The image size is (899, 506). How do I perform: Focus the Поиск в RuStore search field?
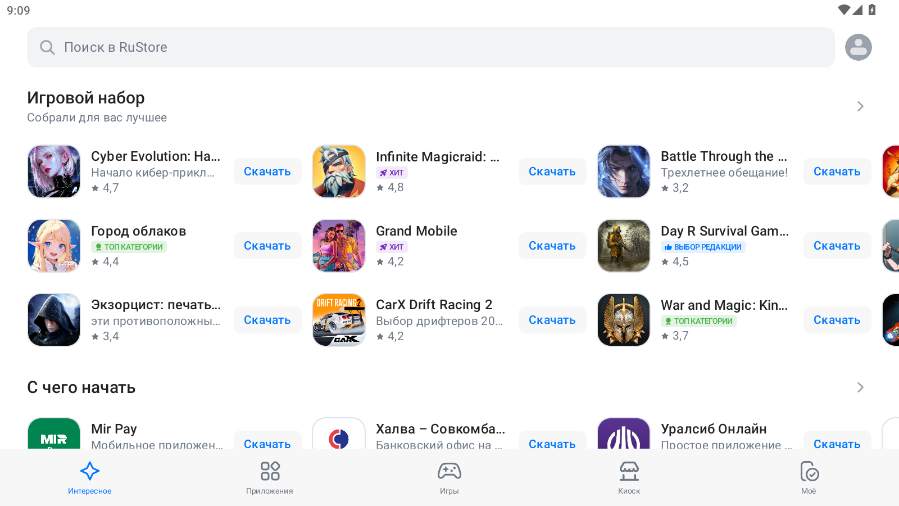[x=430, y=47]
